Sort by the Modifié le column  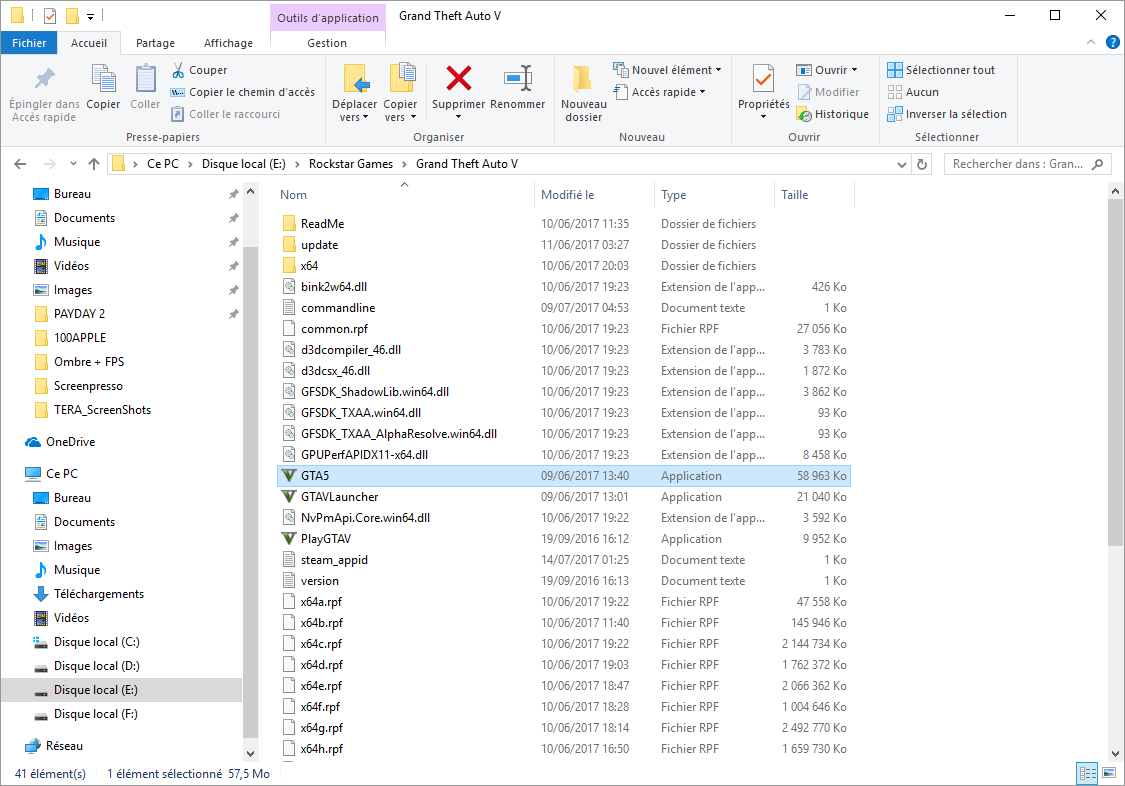click(x=594, y=195)
